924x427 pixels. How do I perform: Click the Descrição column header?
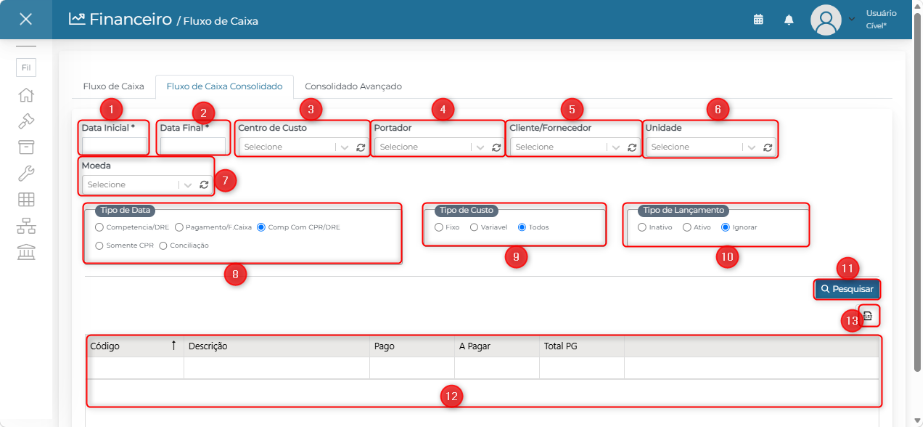point(276,346)
